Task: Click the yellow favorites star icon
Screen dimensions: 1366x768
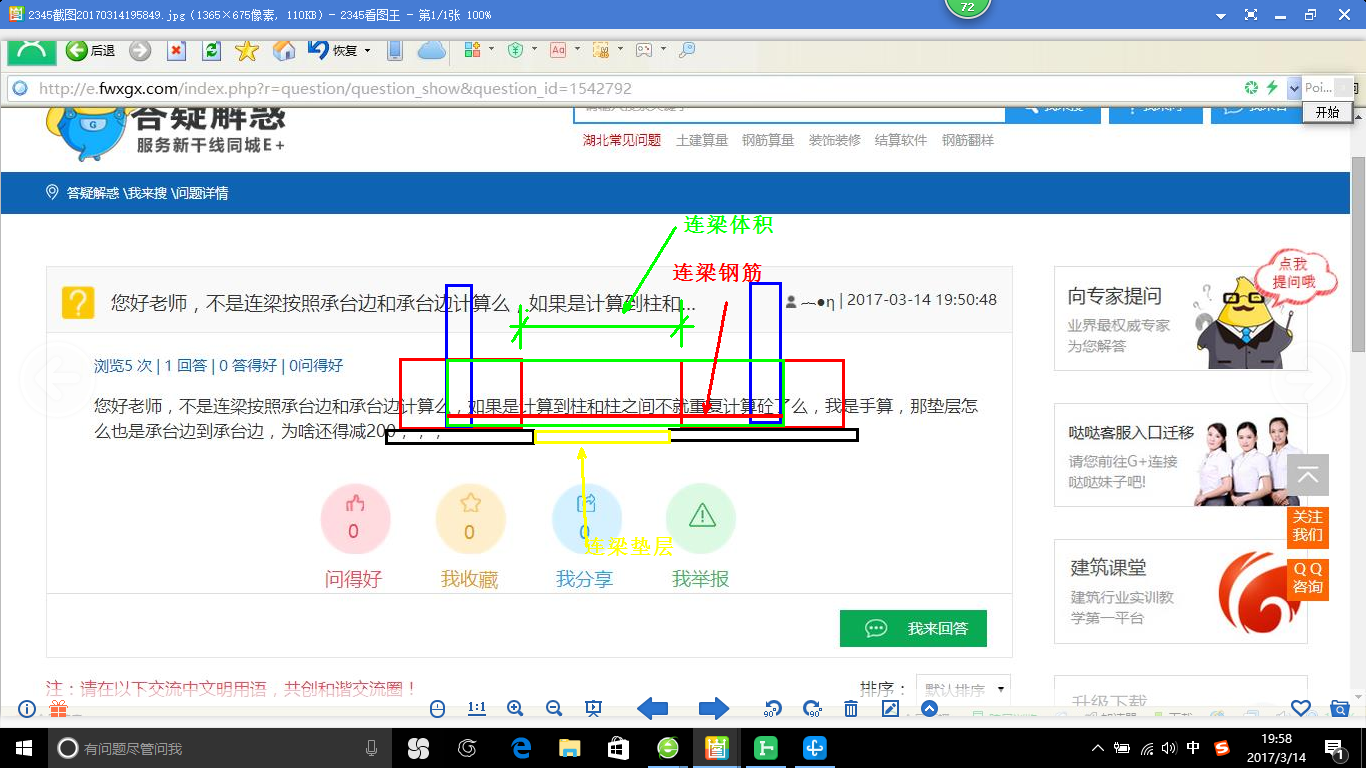Action: tap(247, 50)
